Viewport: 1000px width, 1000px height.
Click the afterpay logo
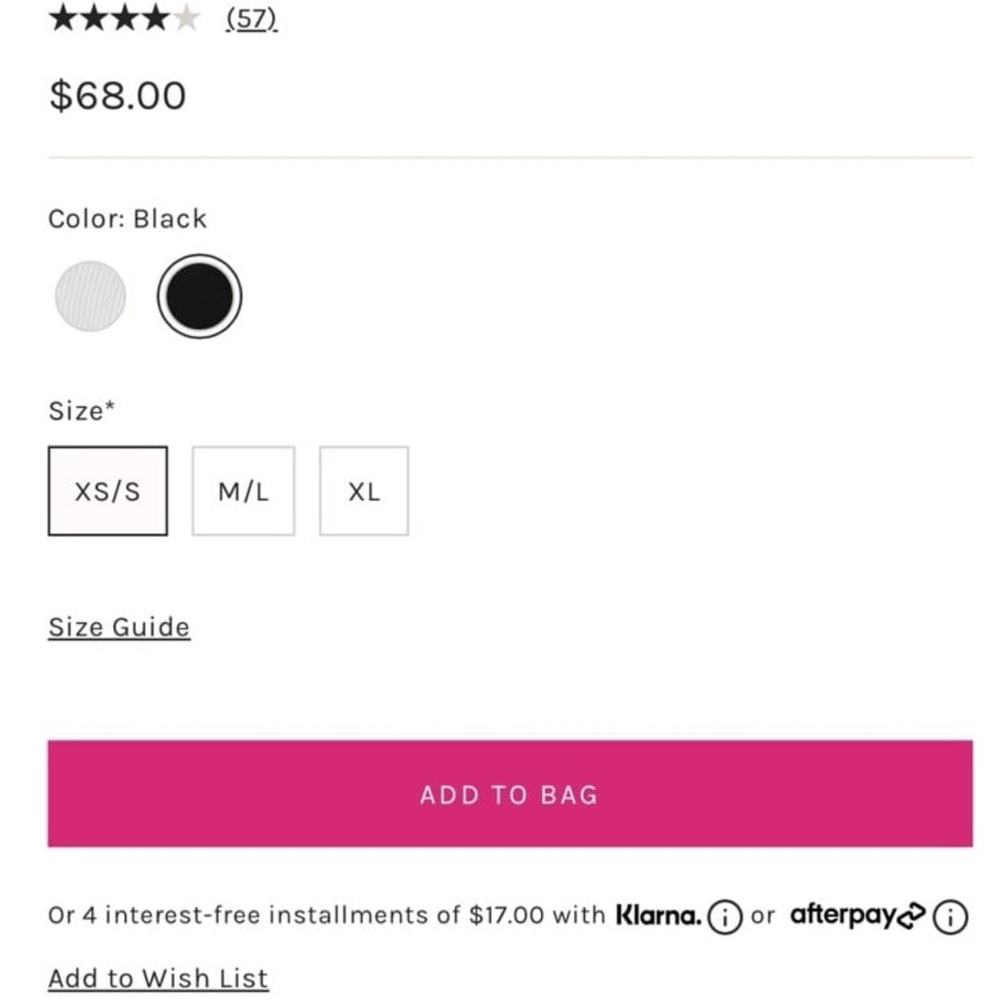click(857, 916)
